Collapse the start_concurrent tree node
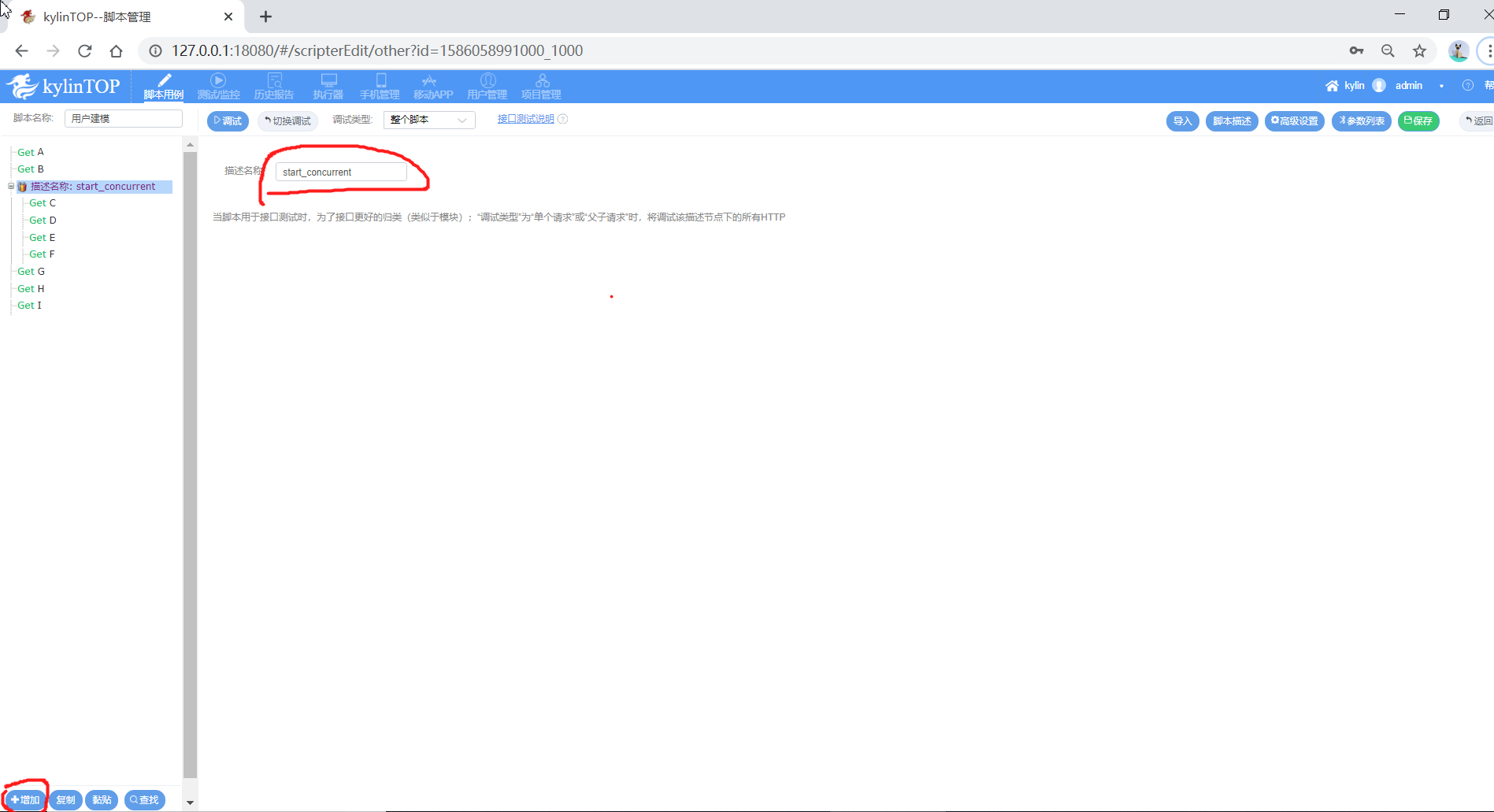The width and height of the screenshot is (1494, 812). 11,187
